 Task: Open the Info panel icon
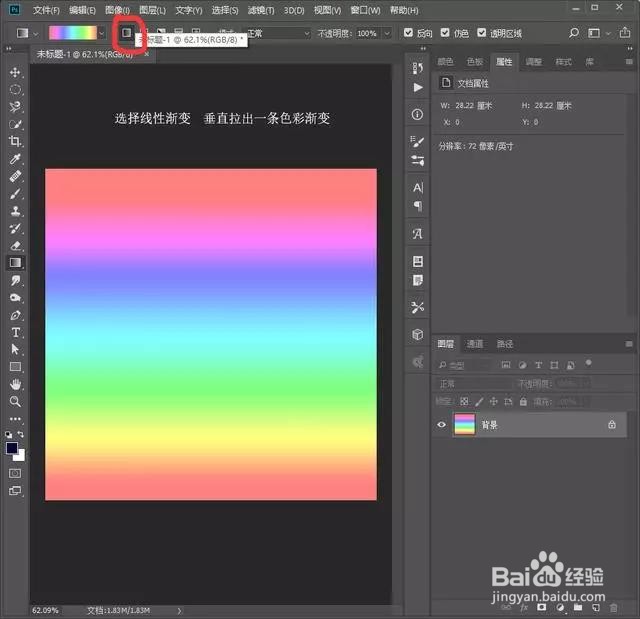(x=417, y=114)
